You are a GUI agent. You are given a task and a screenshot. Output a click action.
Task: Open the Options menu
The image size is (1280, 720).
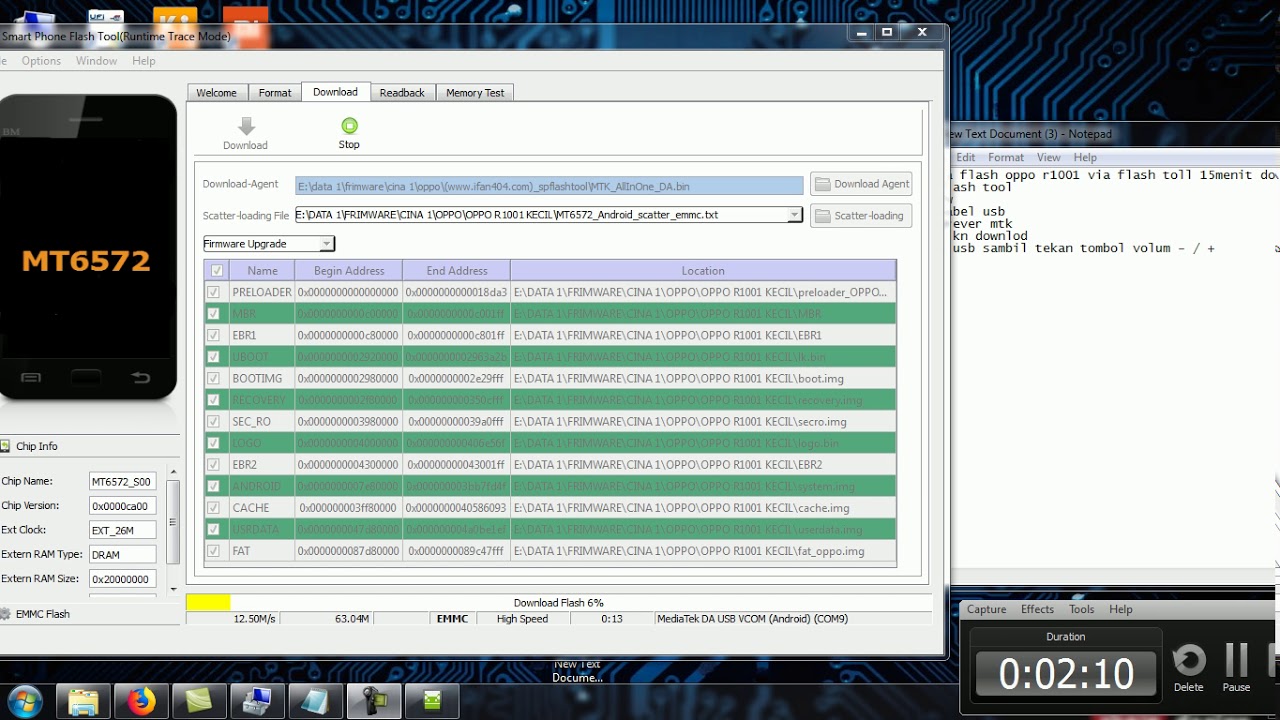(x=41, y=61)
